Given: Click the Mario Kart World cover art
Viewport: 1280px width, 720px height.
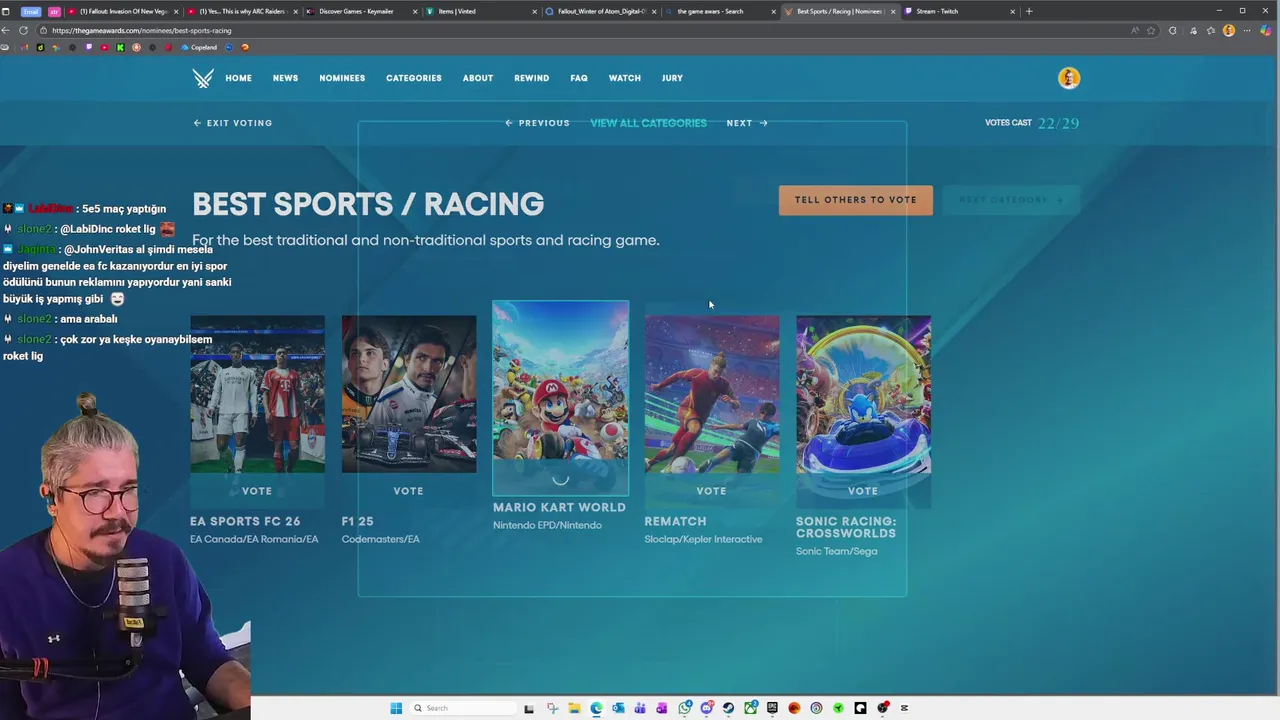Looking at the screenshot, I should 561,397.
